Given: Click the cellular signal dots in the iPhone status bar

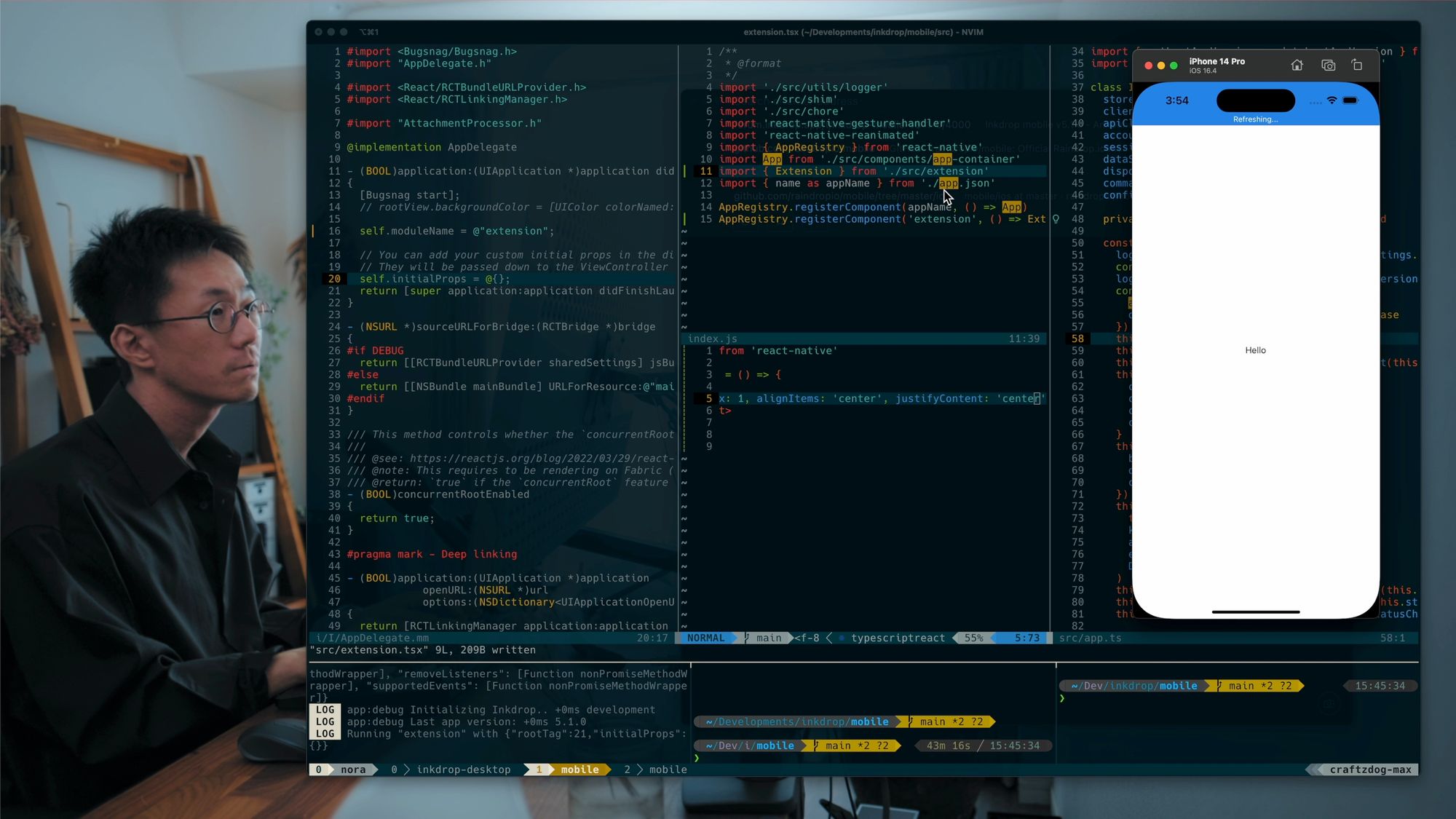Looking at the screenshot, I should pos(1316,101).
